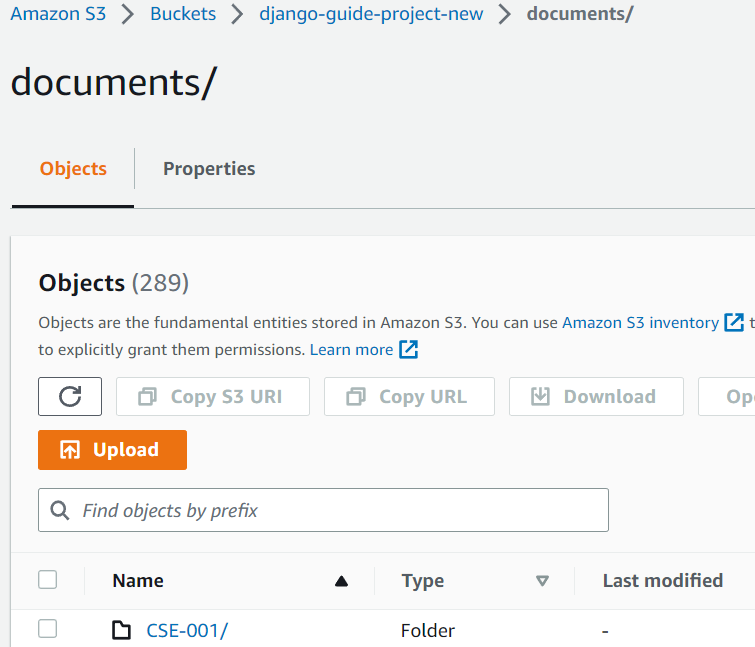Screen dimensions: 755x647
Task: Open django-guide-project-new bucket breadcrumb
Action: pos(371,13)
